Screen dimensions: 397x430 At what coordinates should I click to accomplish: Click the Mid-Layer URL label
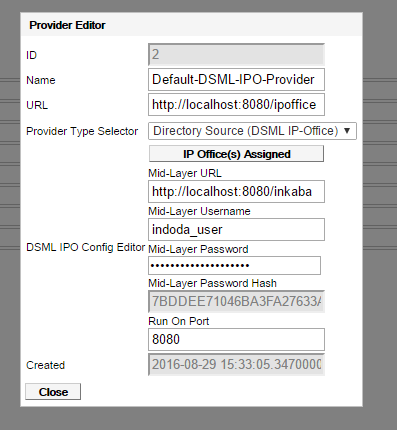[x=185, y=173]
